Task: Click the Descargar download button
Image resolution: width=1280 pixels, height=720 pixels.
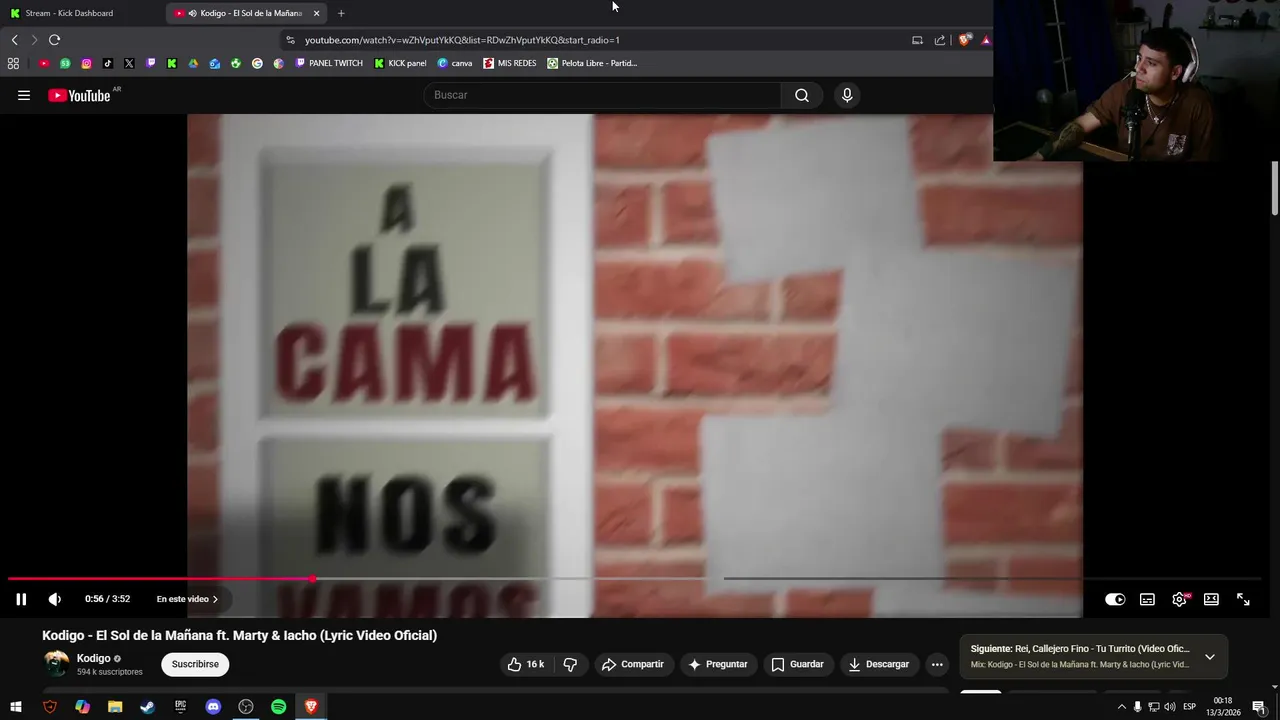Action: click(x=879, y=664)
